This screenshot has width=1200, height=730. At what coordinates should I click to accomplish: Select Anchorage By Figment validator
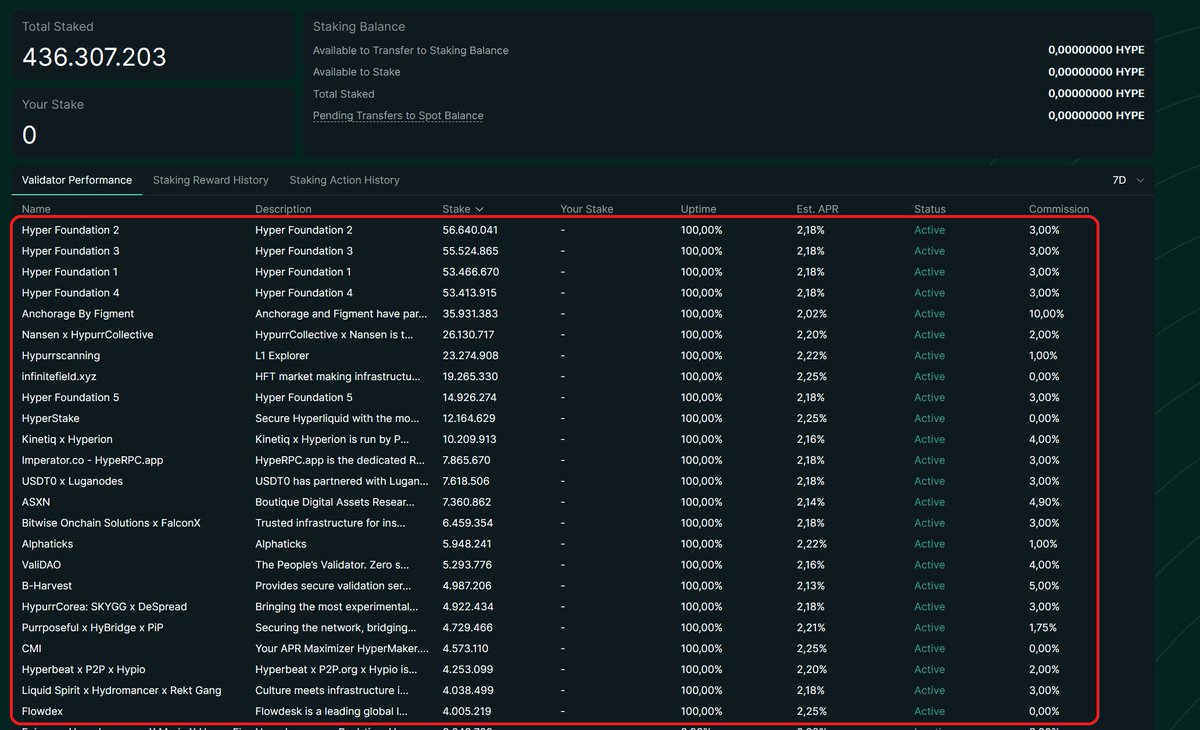click(x=78, y=314)
